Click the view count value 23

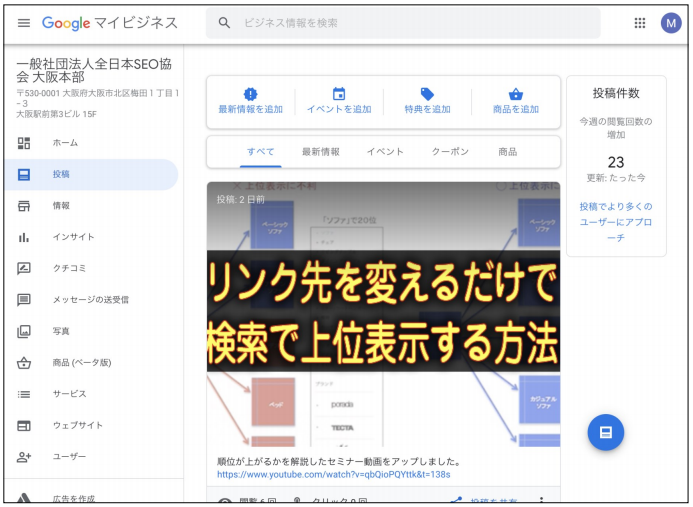coord(616,163)
